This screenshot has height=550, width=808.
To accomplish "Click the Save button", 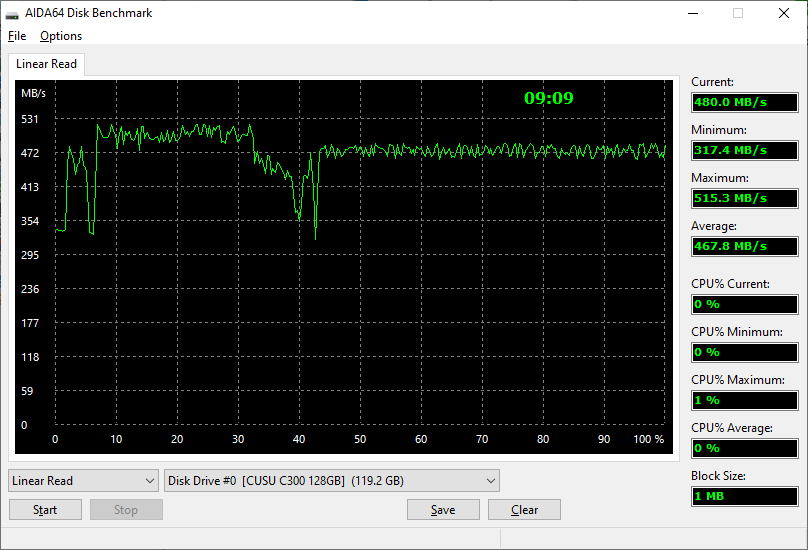I will pos(443,510).
